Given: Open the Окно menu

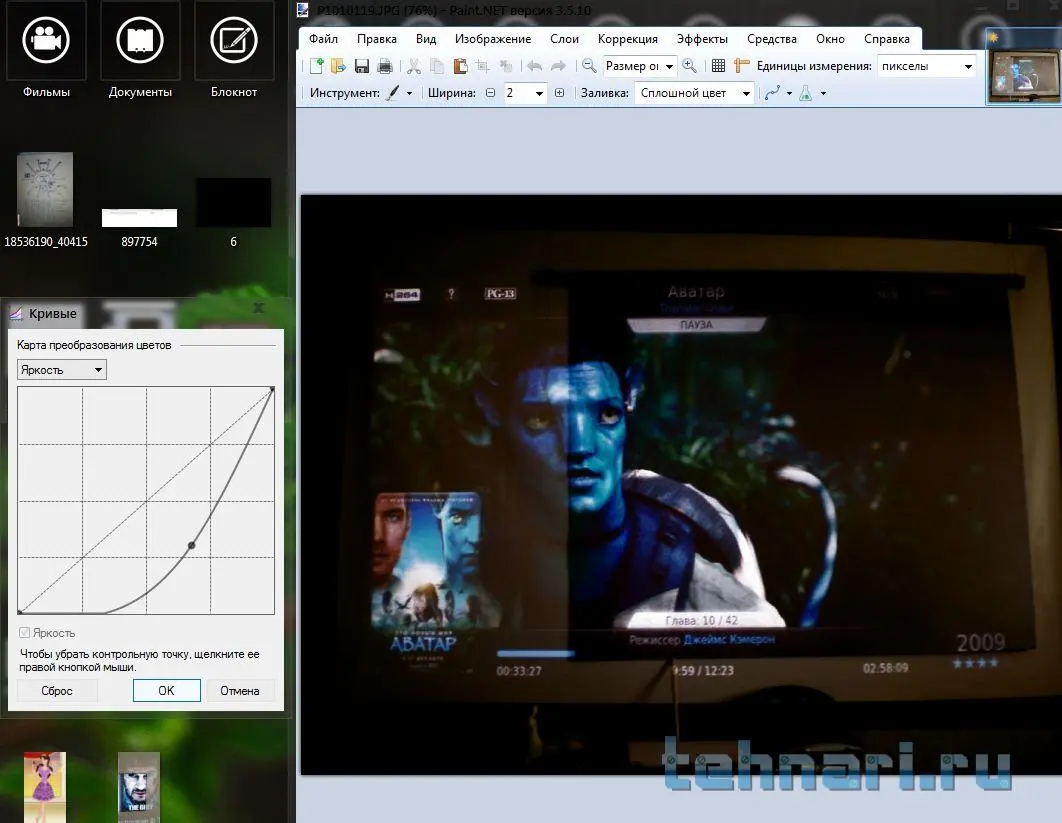Looking at the screenshot, I should pyautogui.click(x=830, y=39).
